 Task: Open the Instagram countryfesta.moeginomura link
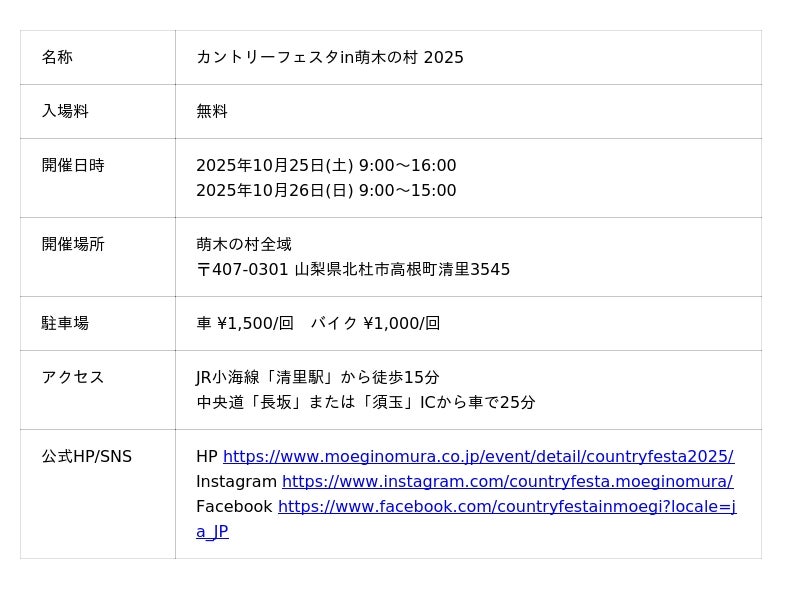coord(507,482)
